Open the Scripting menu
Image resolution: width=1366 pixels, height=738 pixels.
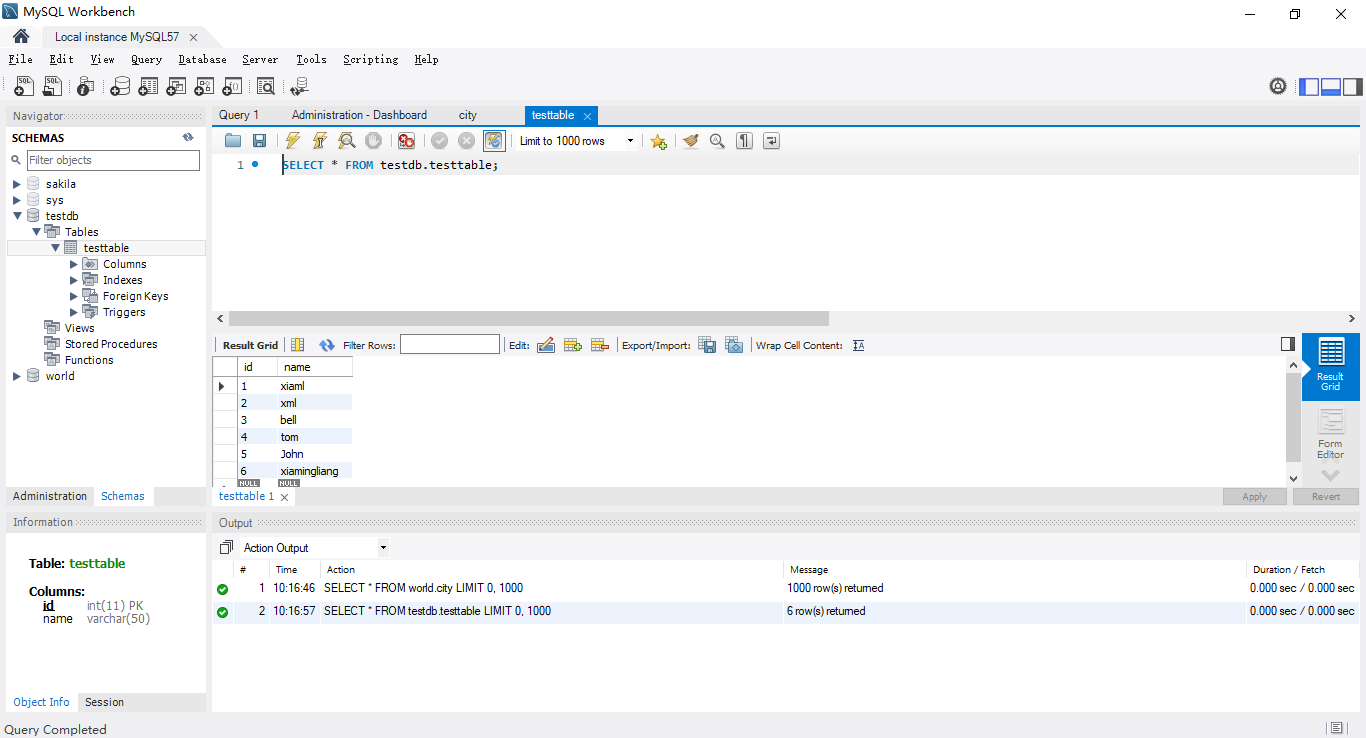370,59
